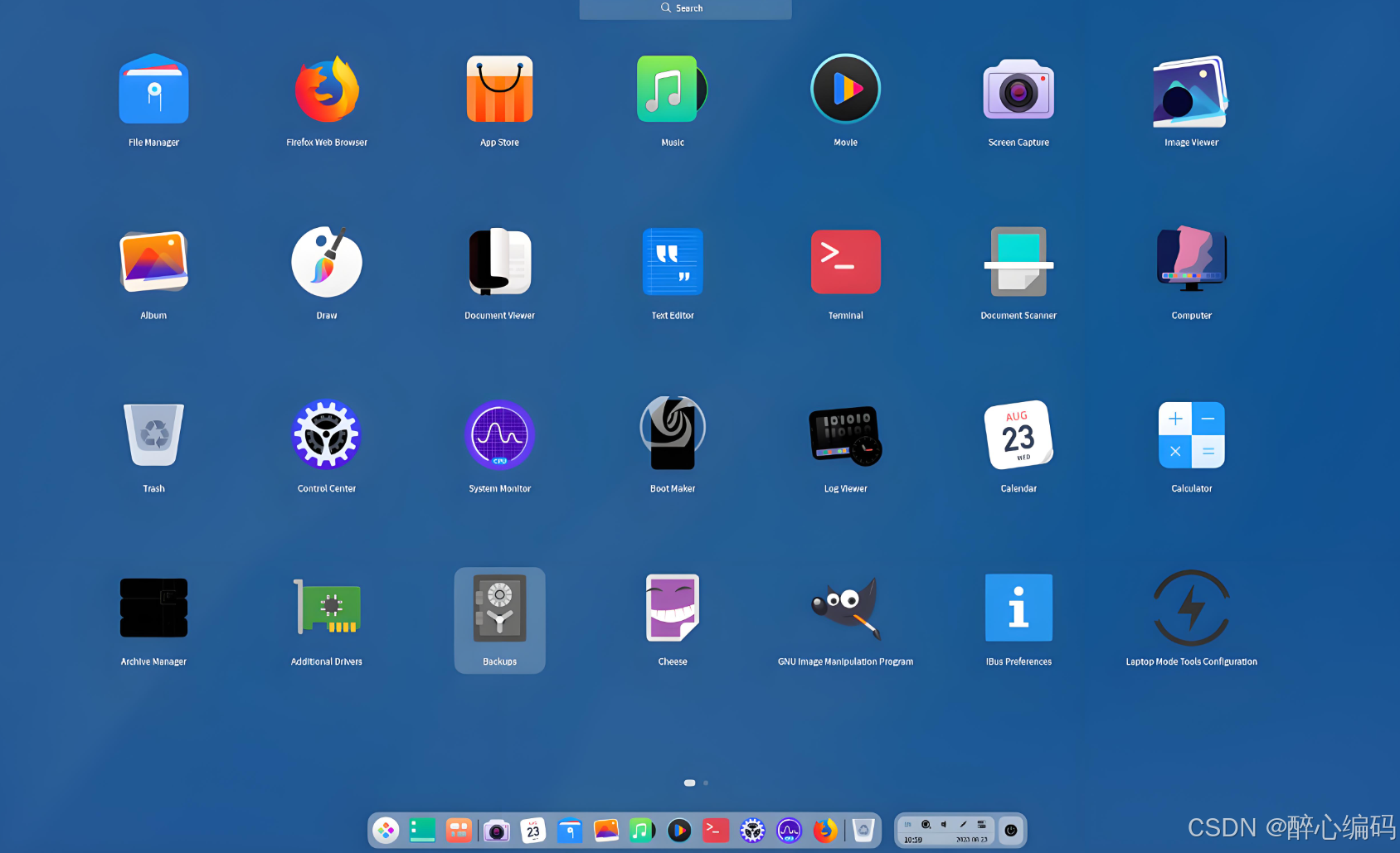Viewport: 1400px width, 853px height.
Task: Click the launcher icon in the dock
Action: coord(386,830)
